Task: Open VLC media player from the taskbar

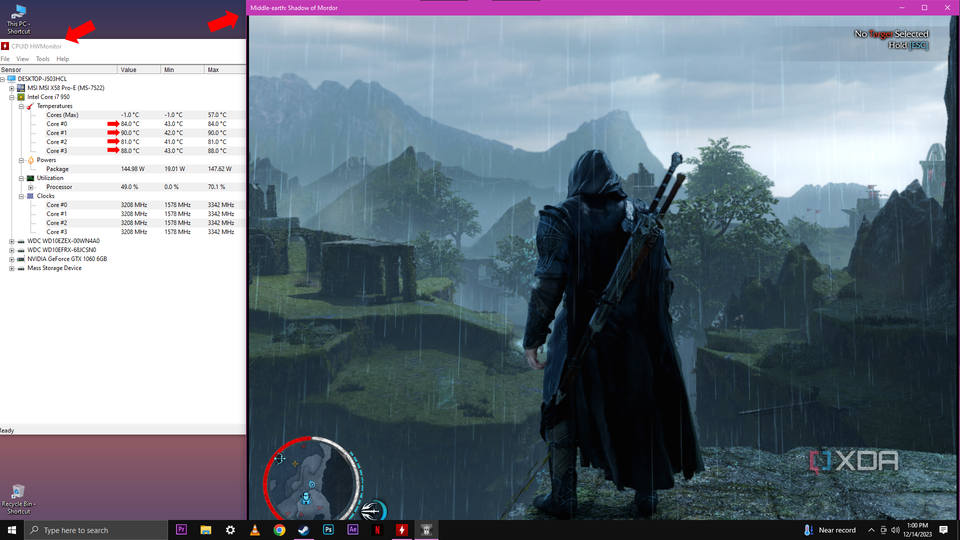Action: pos(255,530)
